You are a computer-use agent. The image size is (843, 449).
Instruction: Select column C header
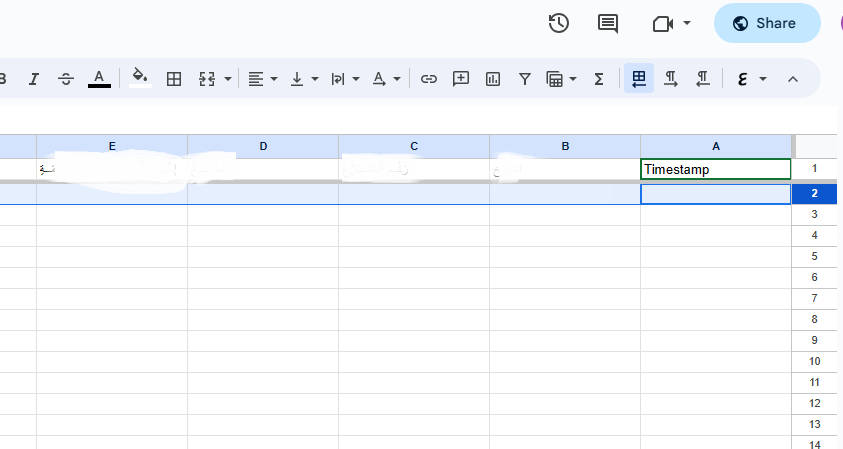click(x=414, y=146)
